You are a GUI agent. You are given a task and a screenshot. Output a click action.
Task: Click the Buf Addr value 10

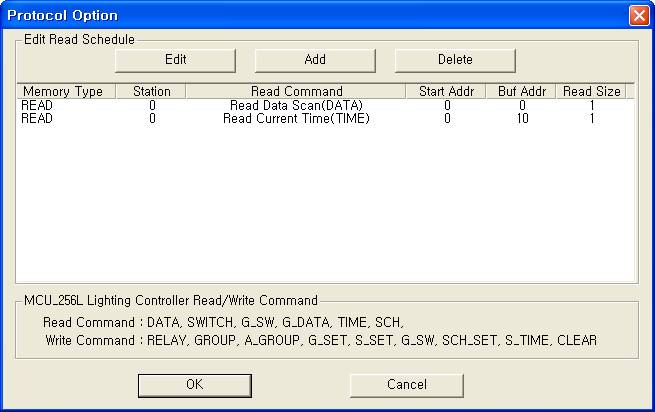520,118
